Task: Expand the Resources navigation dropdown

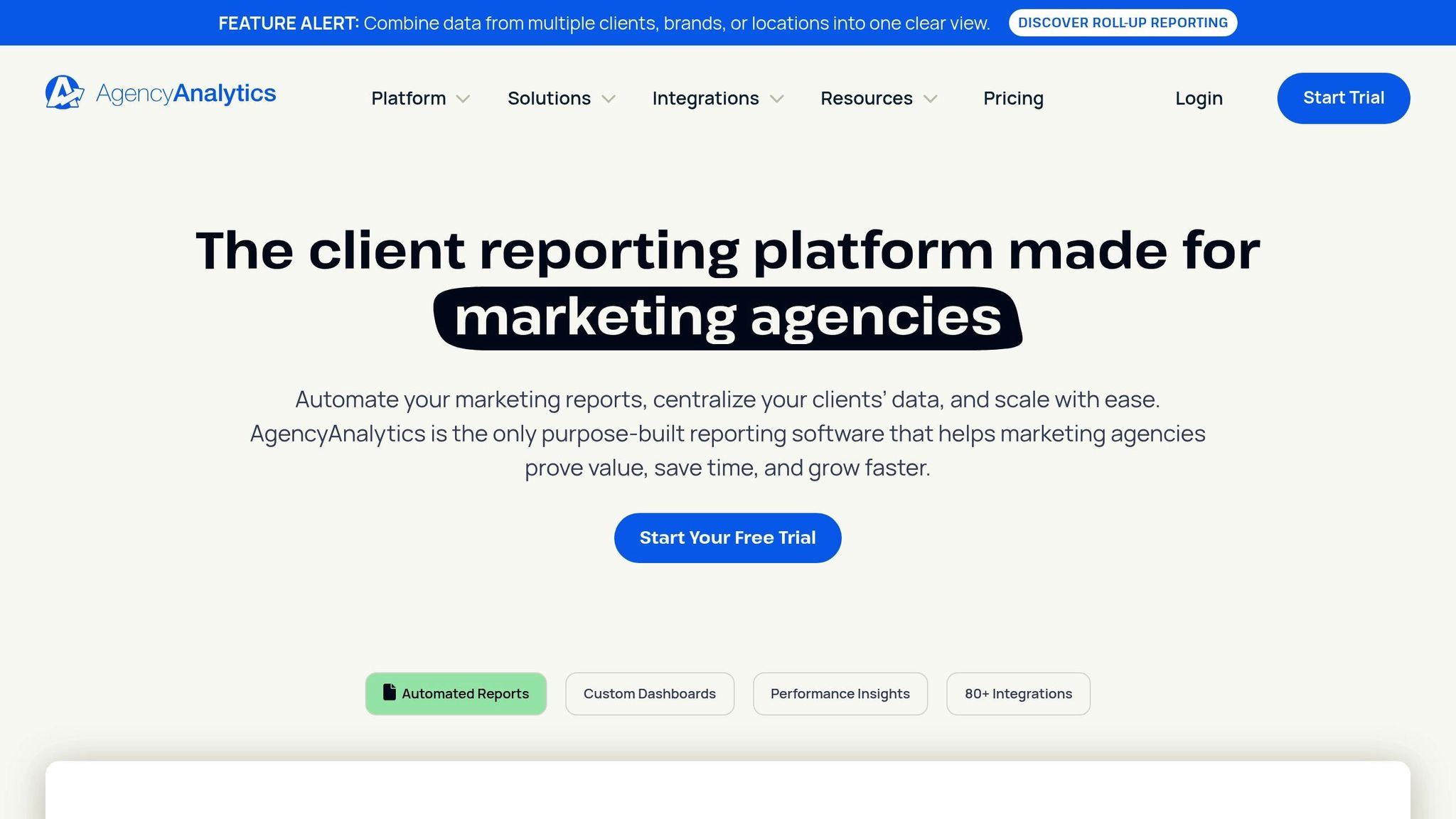Action: pos(867,98)
